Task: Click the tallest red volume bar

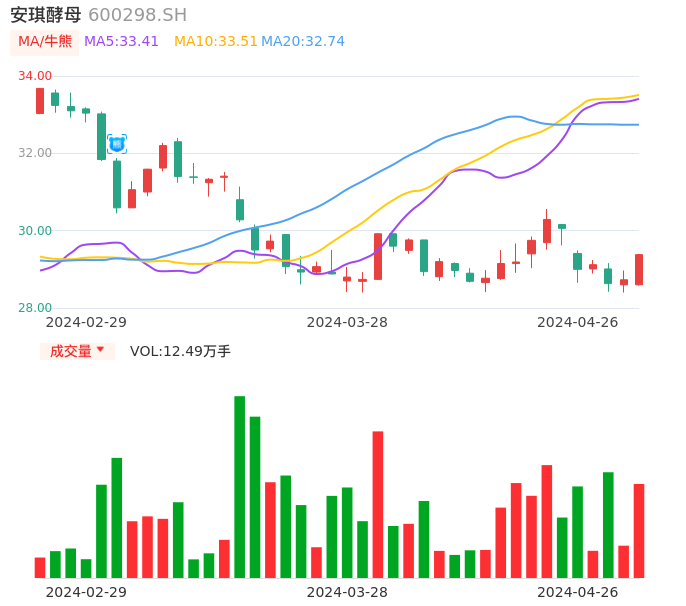Action: [378, 504]
